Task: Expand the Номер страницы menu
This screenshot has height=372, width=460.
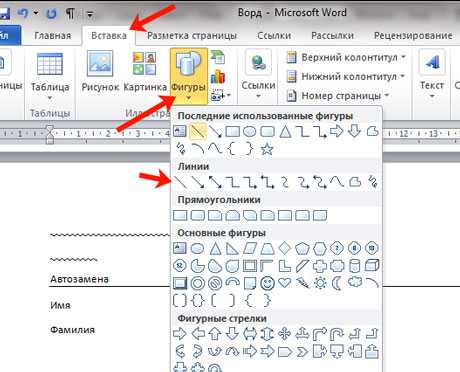Action: click(338, 96)
